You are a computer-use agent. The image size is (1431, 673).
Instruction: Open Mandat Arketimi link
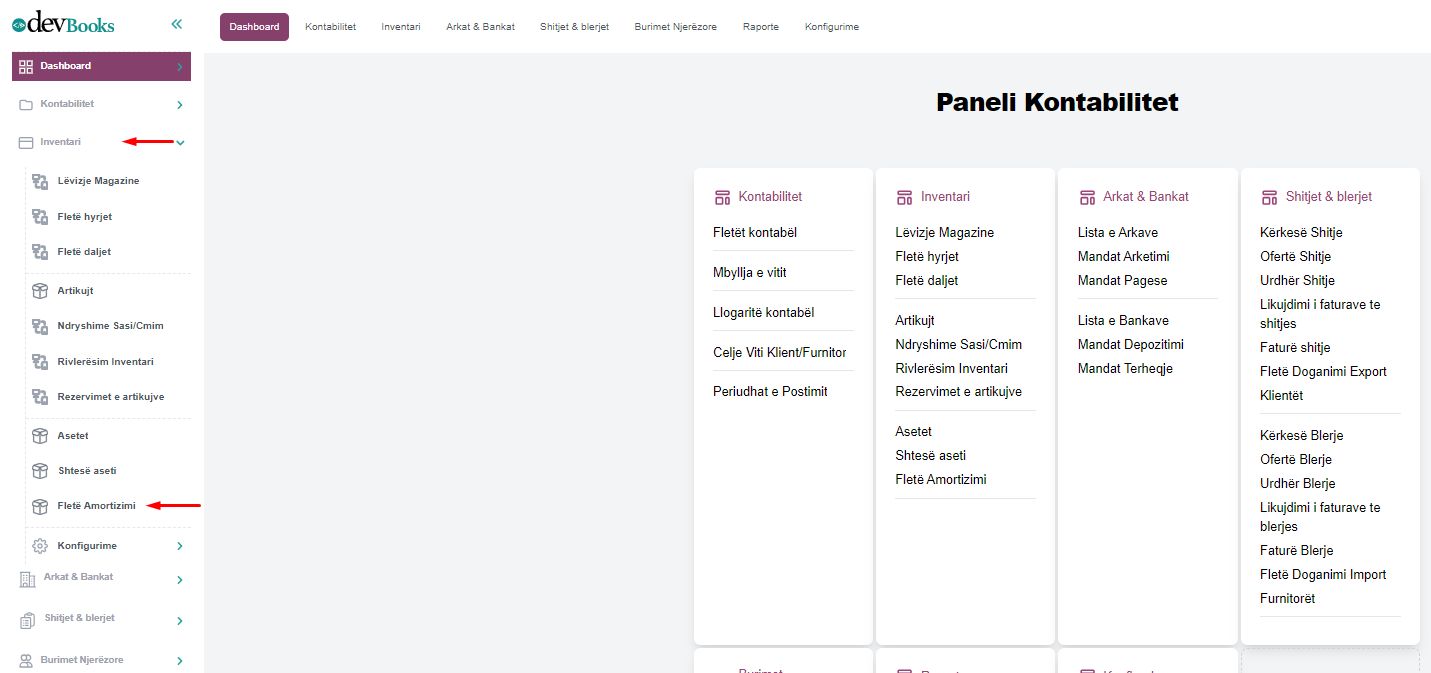point(1123,256)
